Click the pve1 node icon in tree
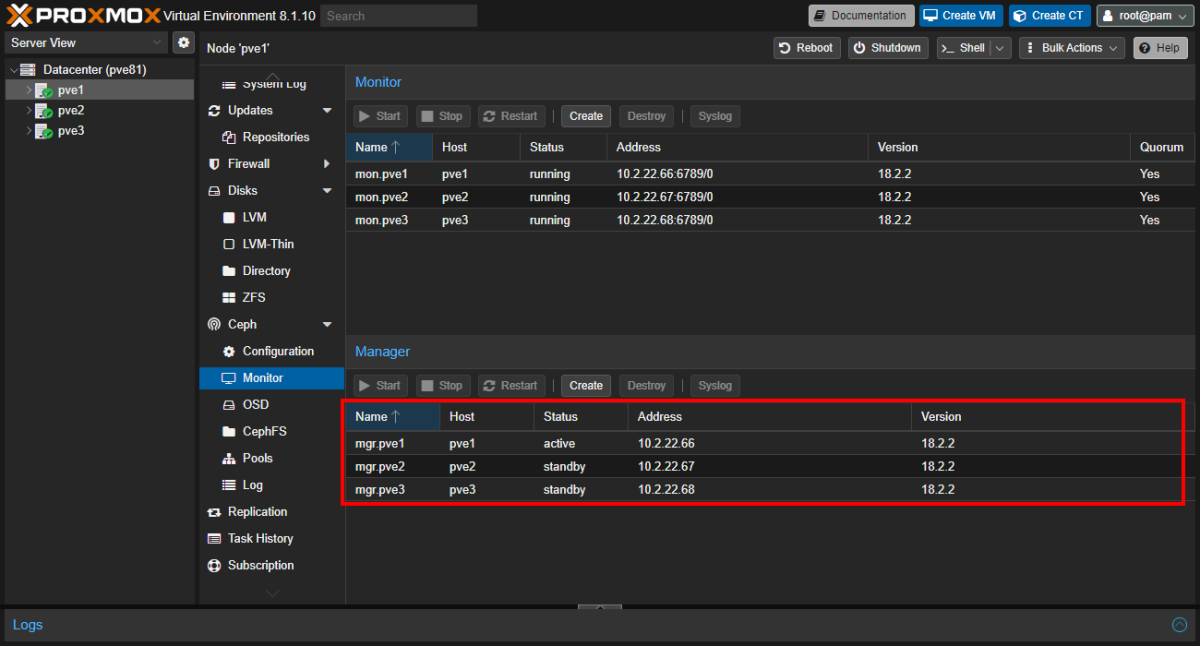The height and width of the screenshot is (646, 1200). [x=44, y=90]
